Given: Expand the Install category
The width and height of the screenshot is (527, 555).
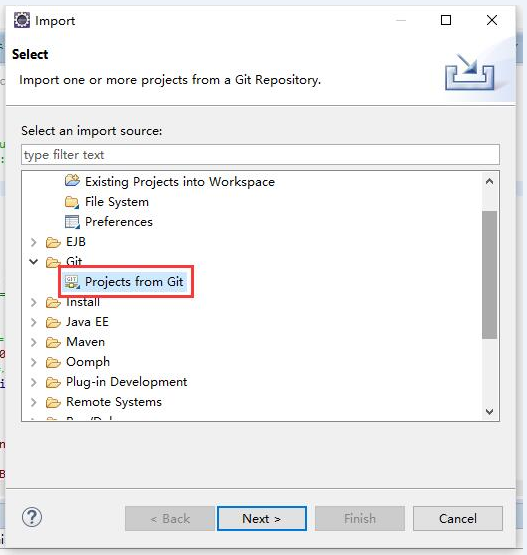Looking at the screenshot, I should point(34,302).
